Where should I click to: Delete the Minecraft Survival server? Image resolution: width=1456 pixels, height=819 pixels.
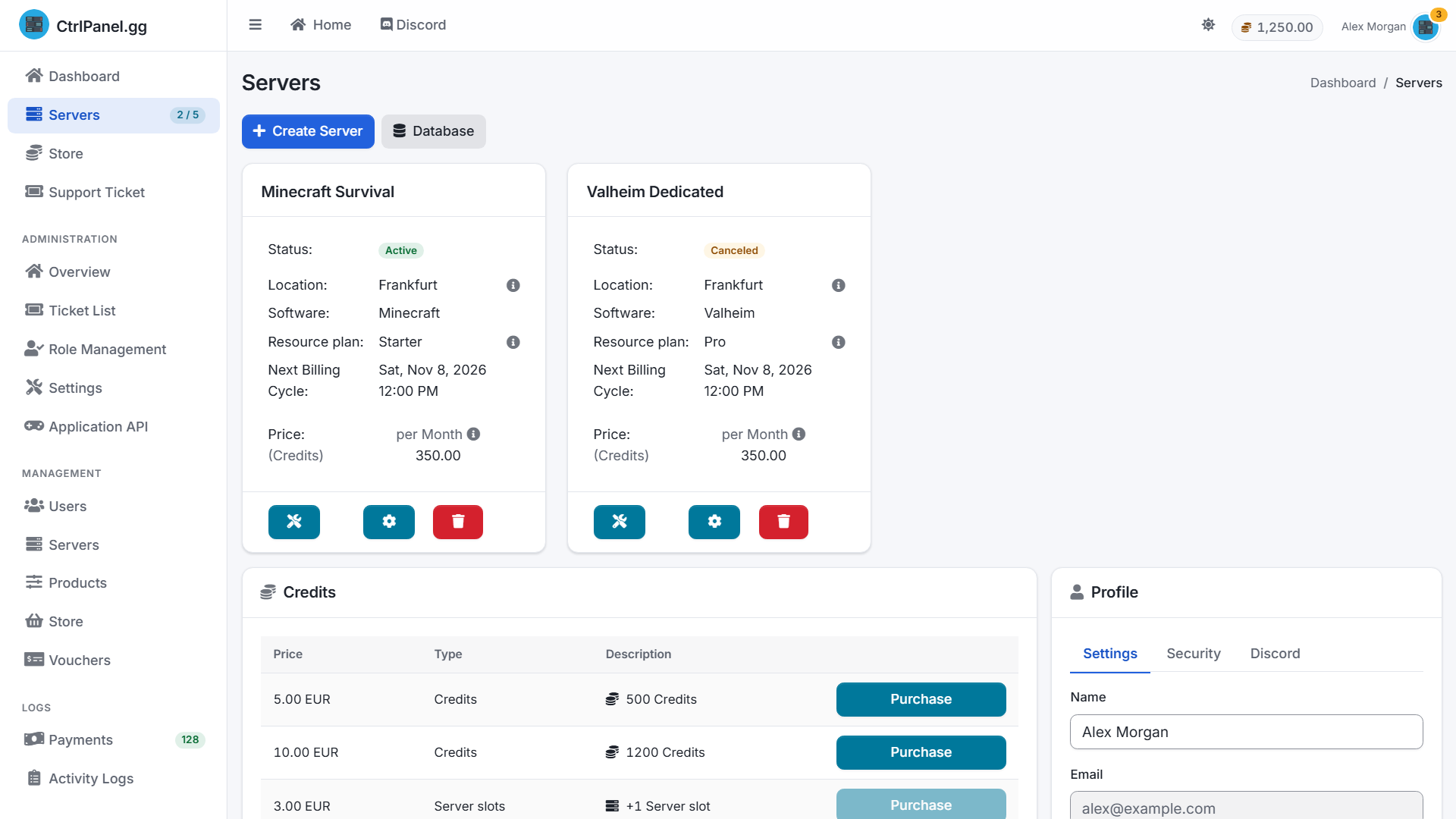coord(458,522)
